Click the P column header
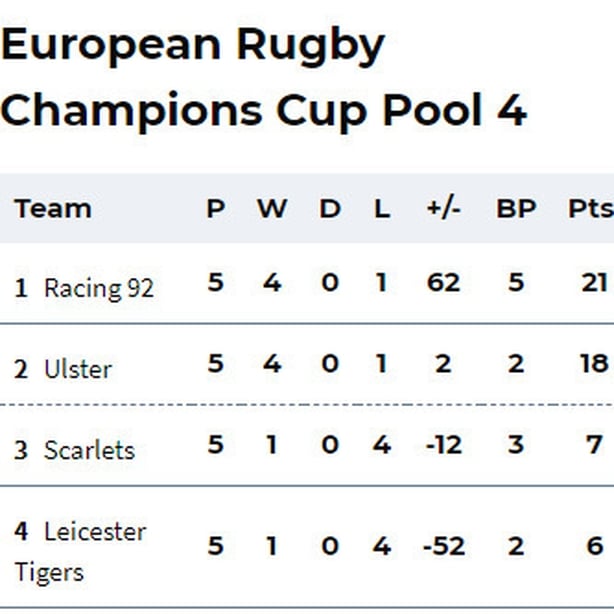Viewport: 614px width, 614px height. (216, 208)
